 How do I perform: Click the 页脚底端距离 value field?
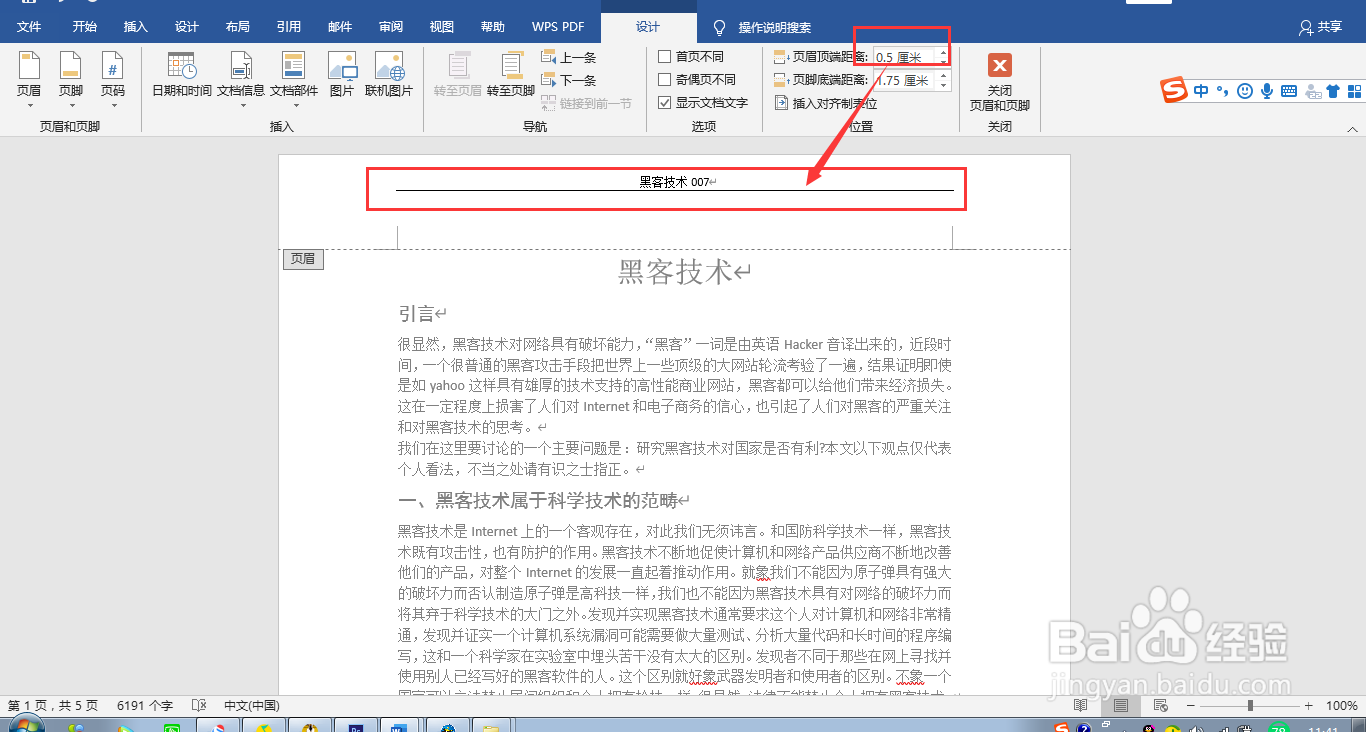[x=905, y=80]
